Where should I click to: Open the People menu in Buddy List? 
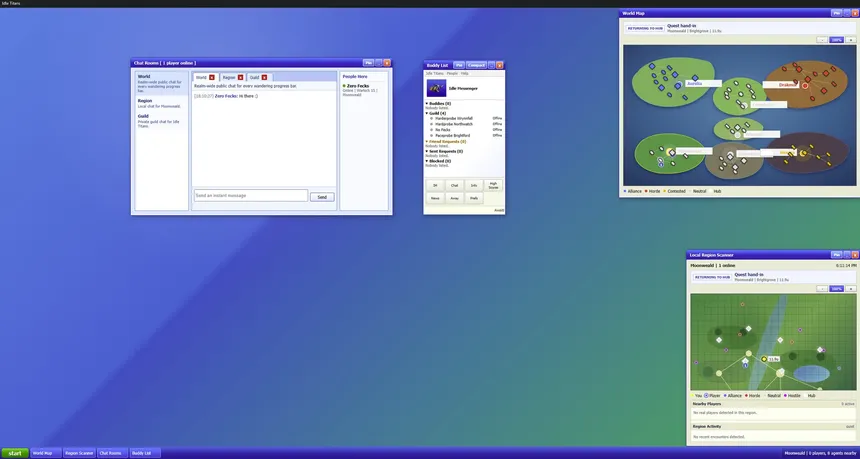[452, 73]
